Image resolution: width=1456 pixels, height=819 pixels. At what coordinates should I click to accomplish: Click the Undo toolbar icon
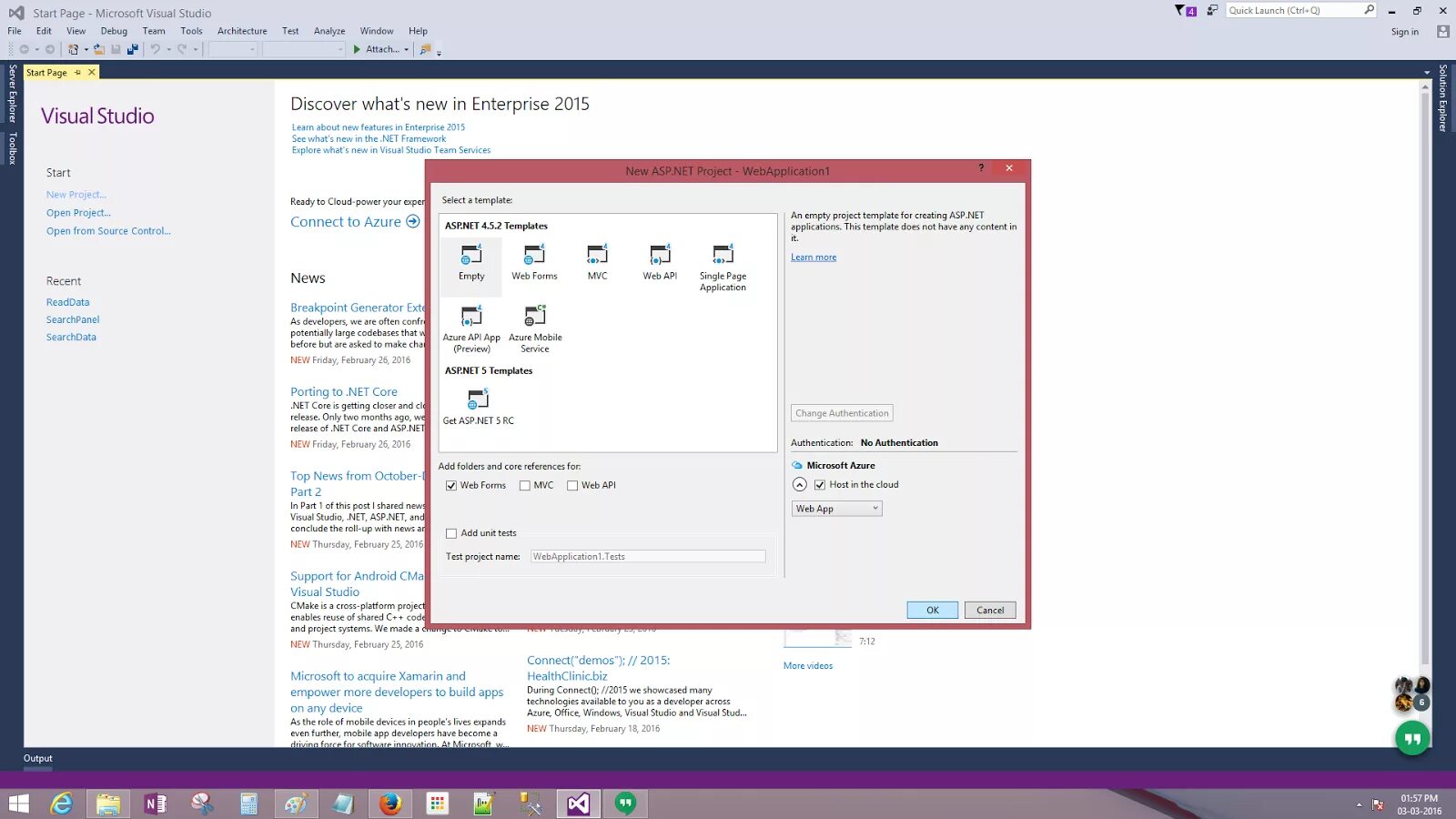click(156, 49)
